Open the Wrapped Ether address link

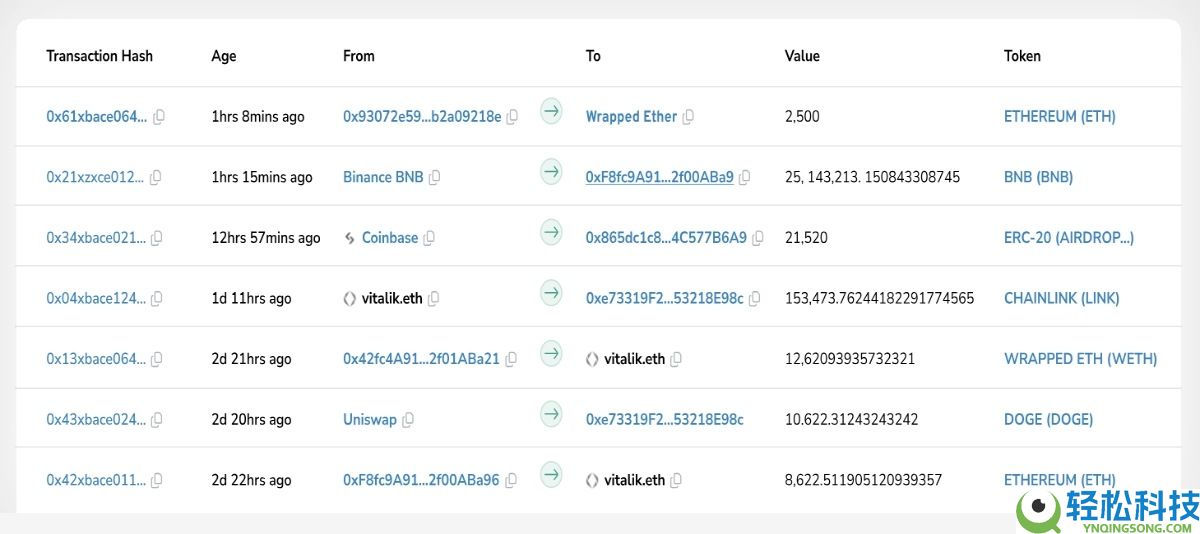point(631,117)
